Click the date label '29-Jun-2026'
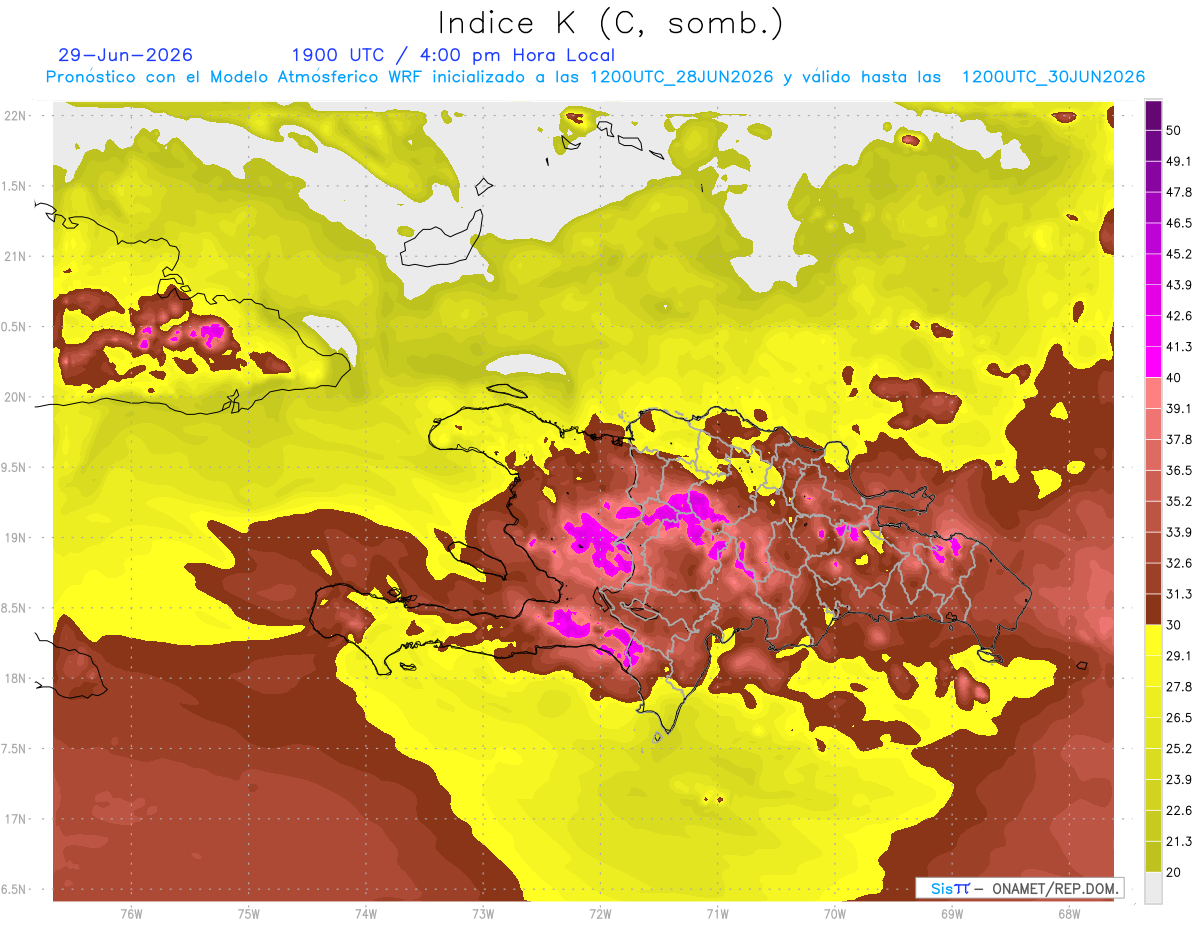The height and width of the screenshot is (927, 1200). click(x=126, y=55)
